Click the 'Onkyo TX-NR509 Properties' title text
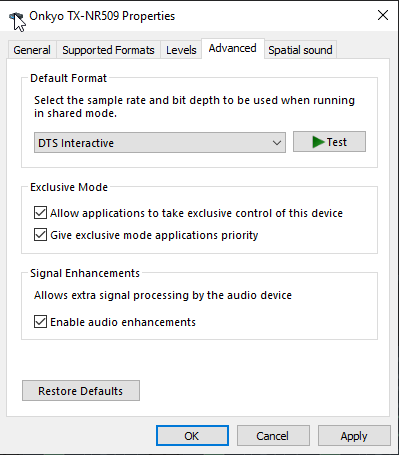The width and height of the screenshot is (399, 455). [x=102, y=16]
